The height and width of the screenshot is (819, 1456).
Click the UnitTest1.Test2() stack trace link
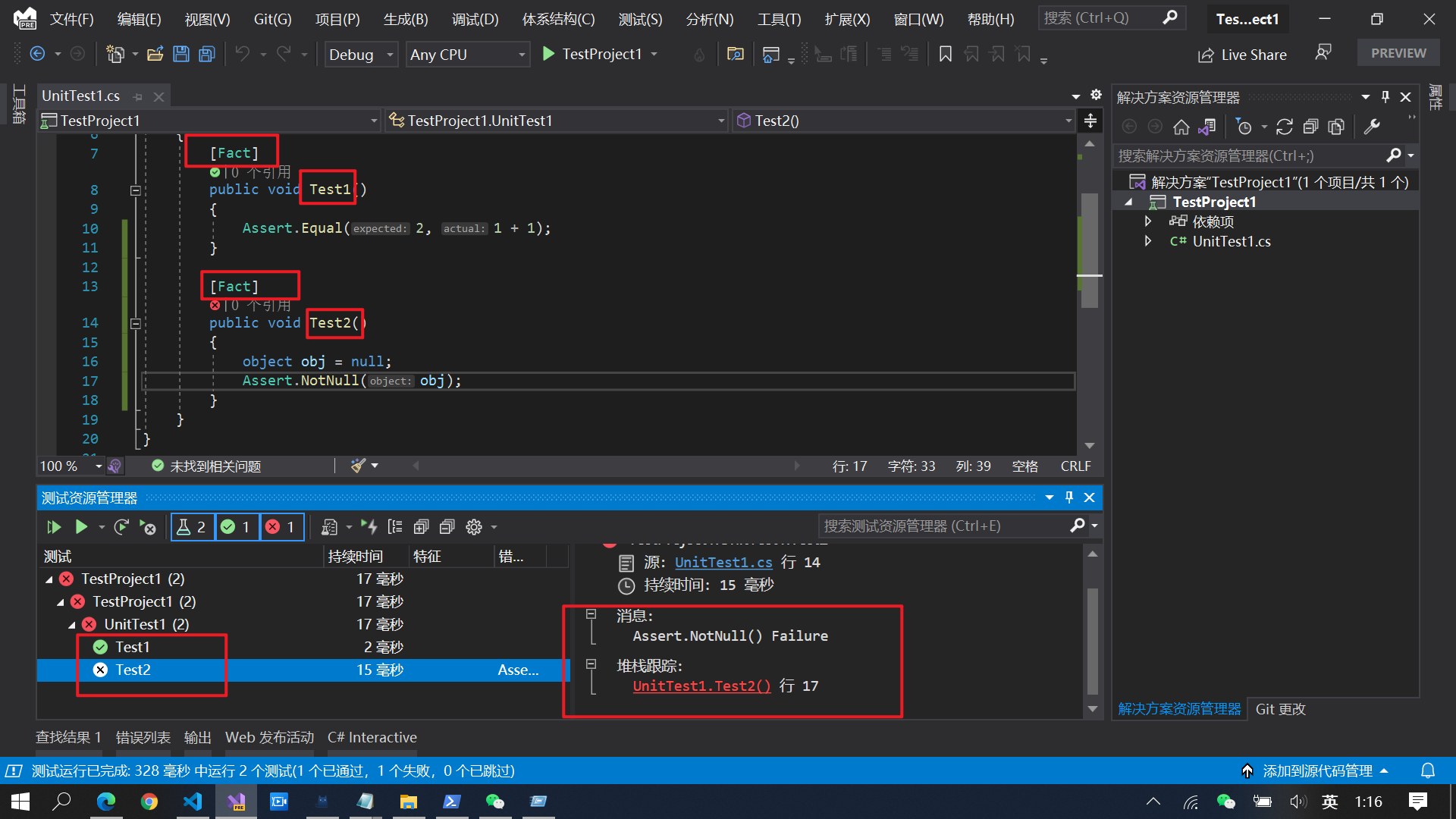pos(701,686)
